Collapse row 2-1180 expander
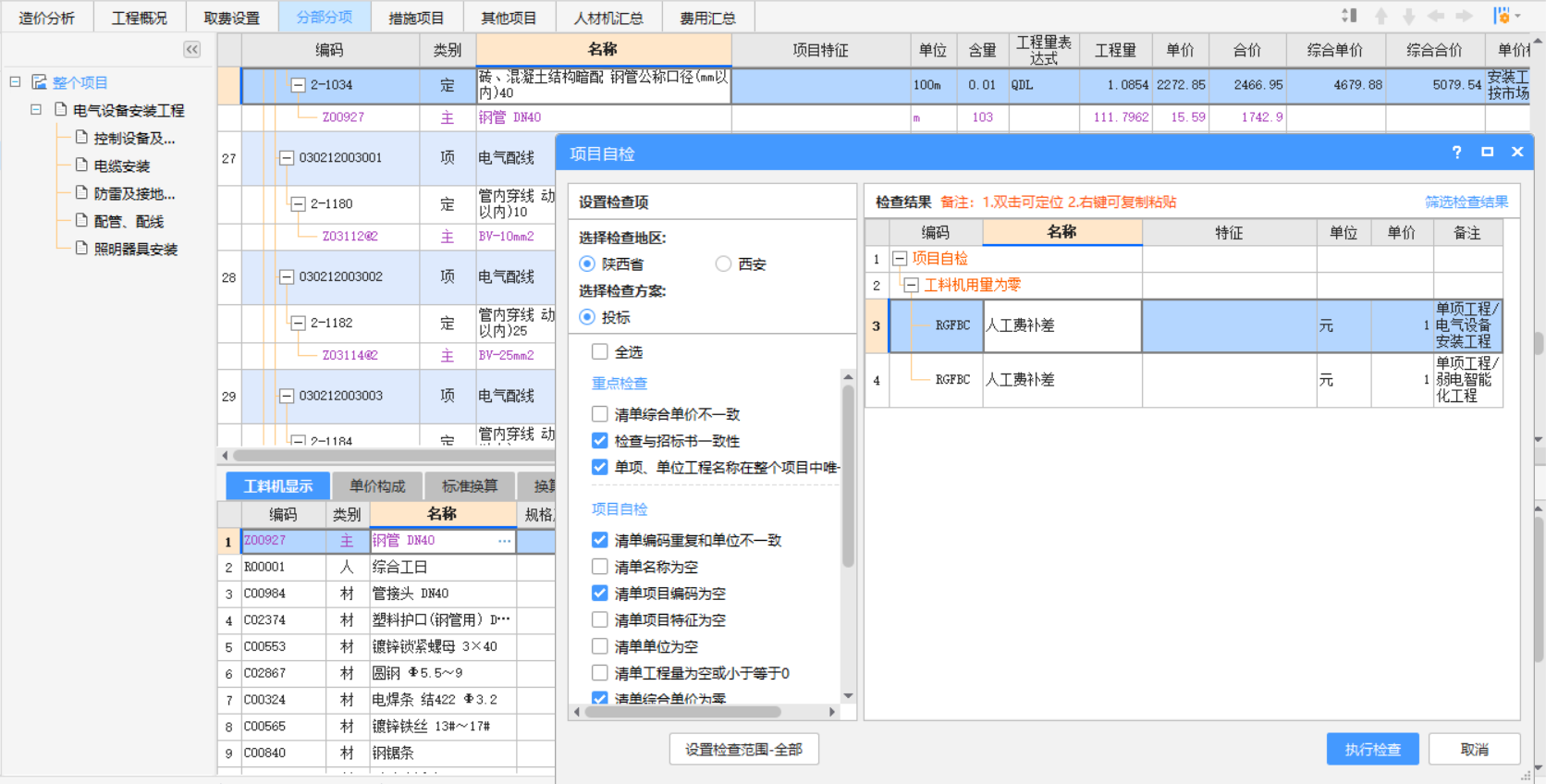This screenshot has height=784, width=1546. tap(298, 204)
